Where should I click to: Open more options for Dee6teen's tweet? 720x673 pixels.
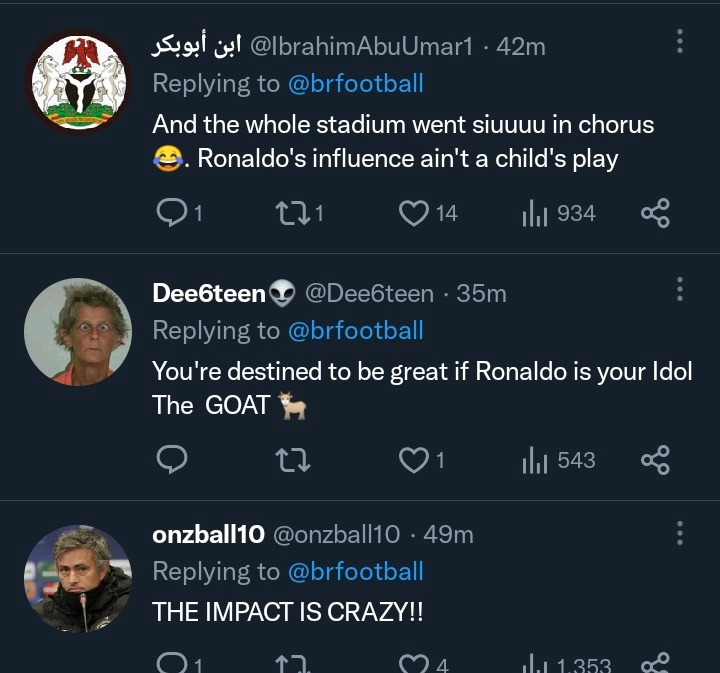680,289
